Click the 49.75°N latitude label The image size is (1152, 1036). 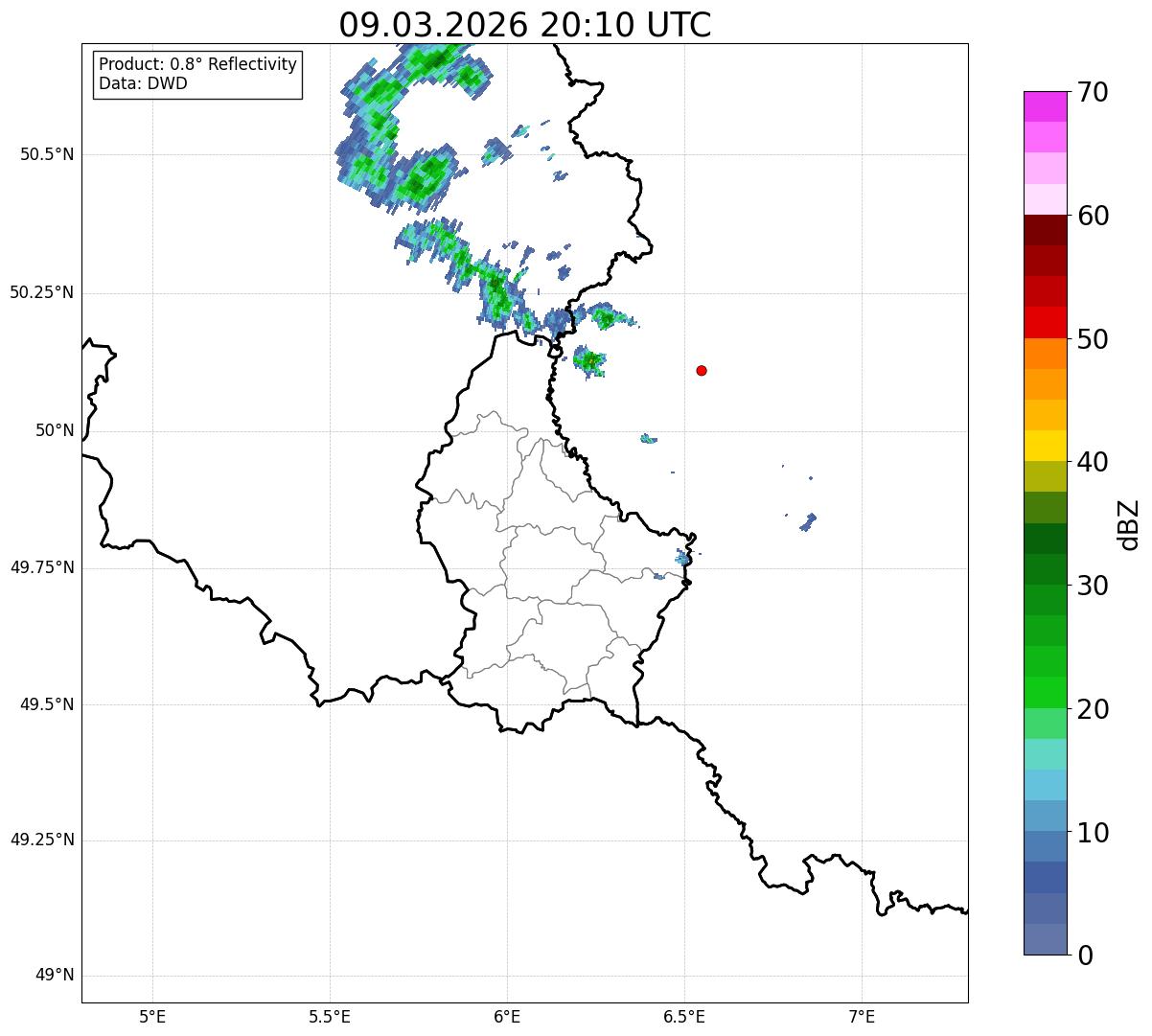(42, 567)
